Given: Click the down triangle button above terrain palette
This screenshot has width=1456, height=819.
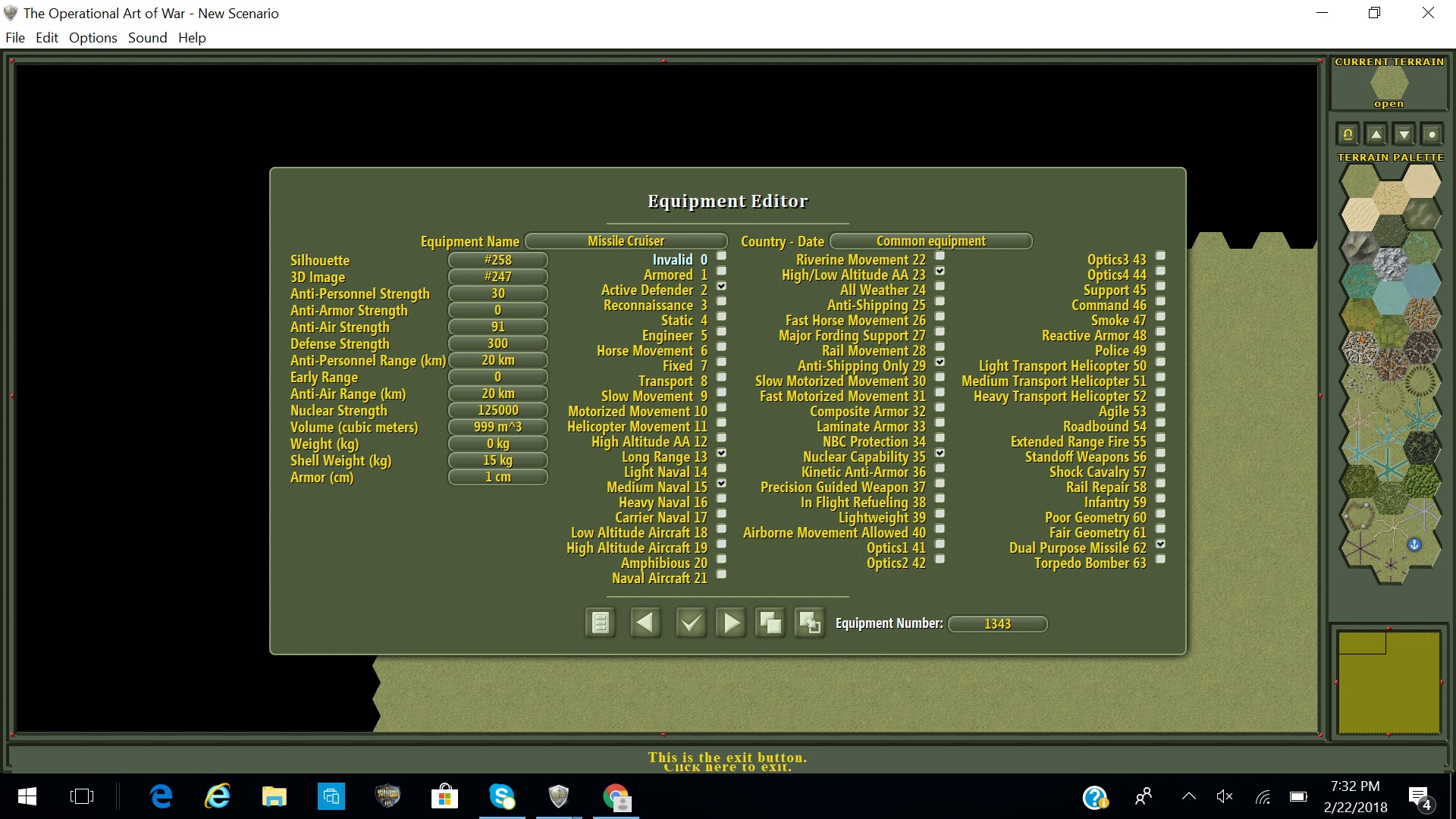Looking at the screenshot, I should click(1404, 134).
